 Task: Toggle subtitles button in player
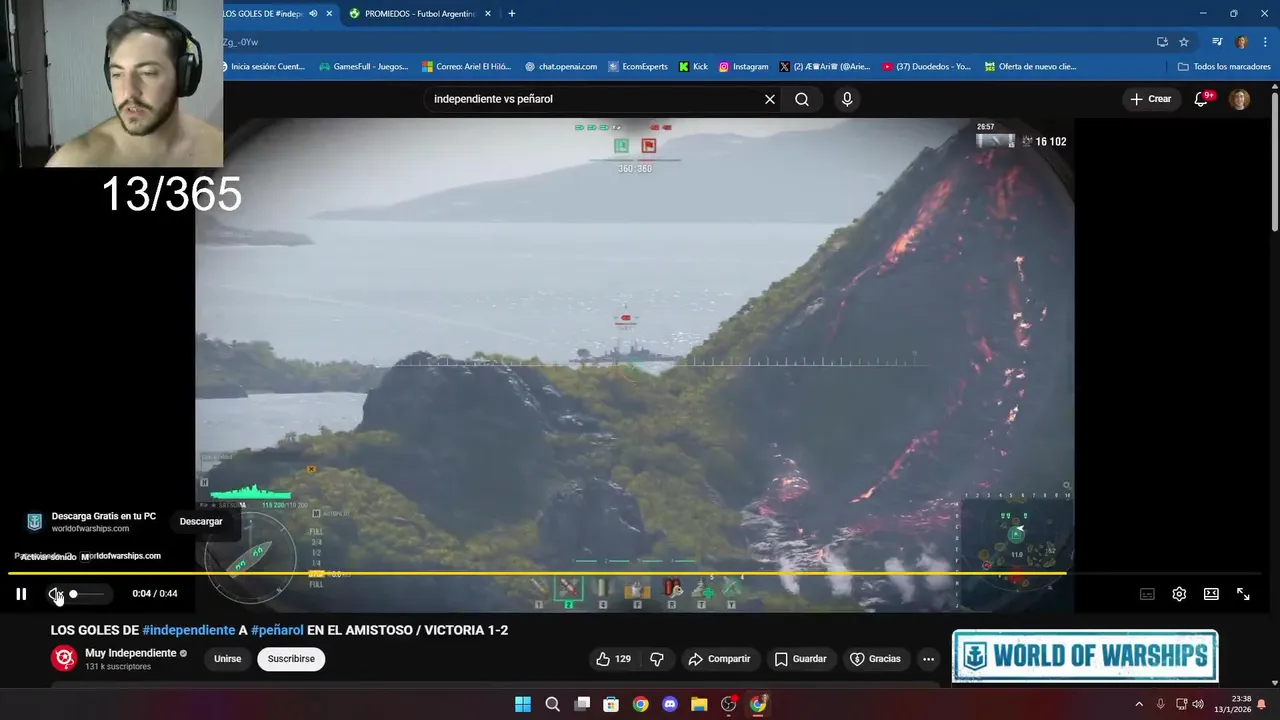pyautogui.click(x=1147, y=594)
